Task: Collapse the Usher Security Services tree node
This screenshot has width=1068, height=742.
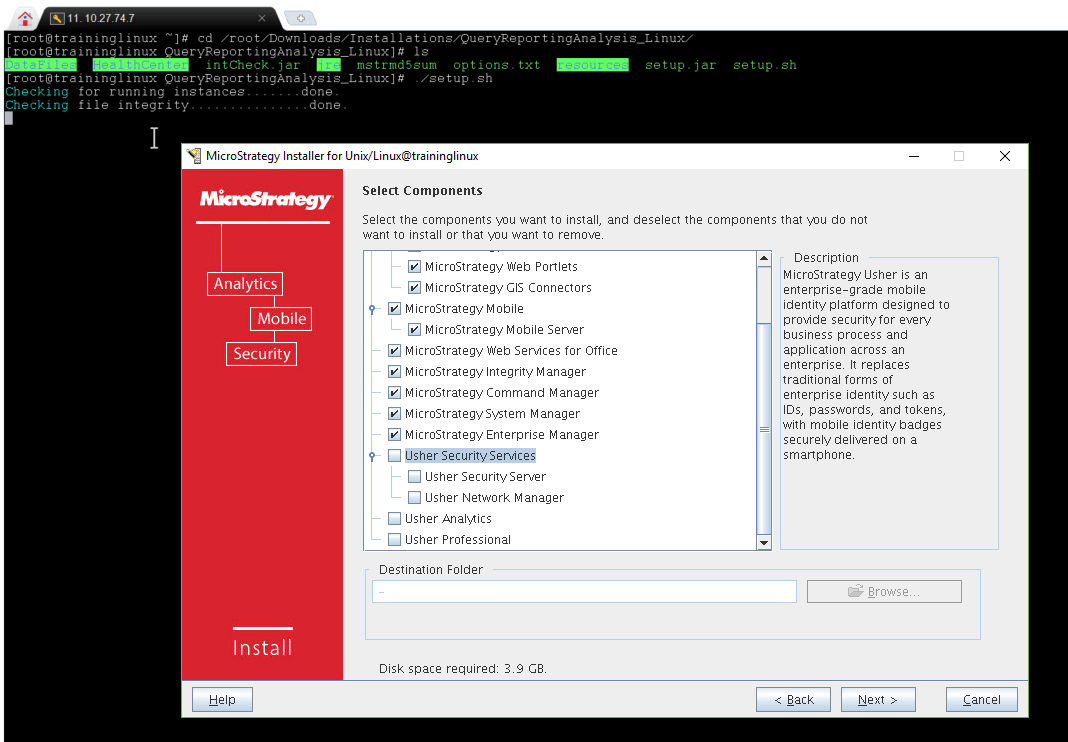Action: (373, 456)
